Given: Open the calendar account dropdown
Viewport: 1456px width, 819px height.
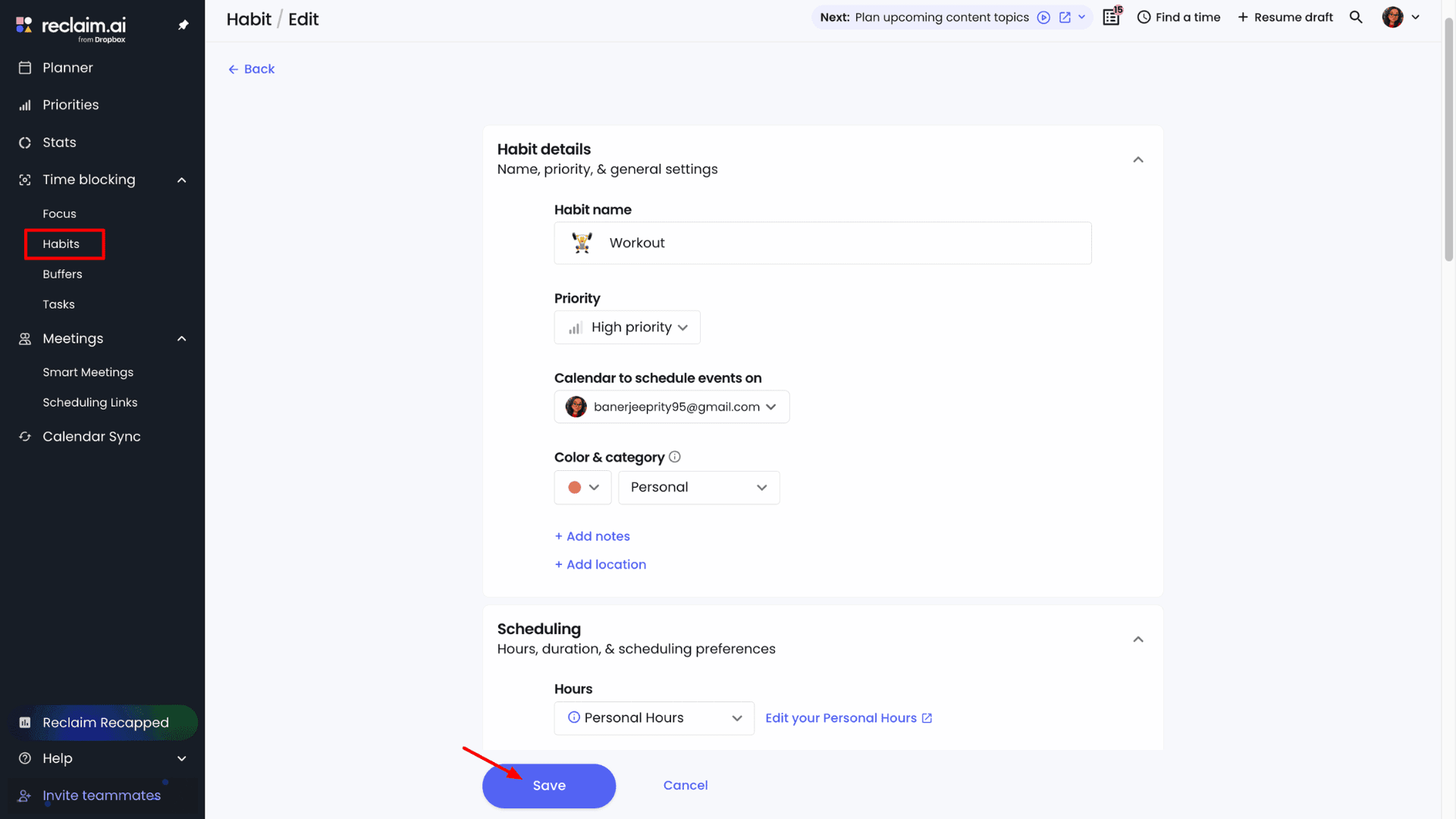Looking at the screenshot, I should pyautogui.click(x=671, y=407).
